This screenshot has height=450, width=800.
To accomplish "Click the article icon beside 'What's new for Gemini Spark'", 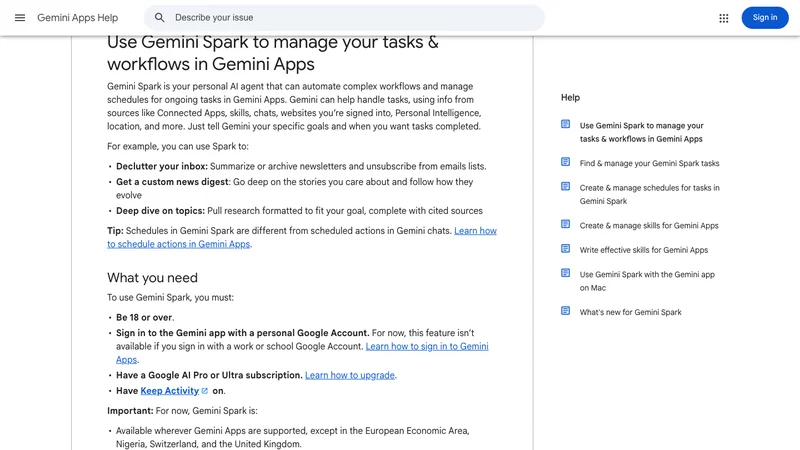I will [565, 311].
